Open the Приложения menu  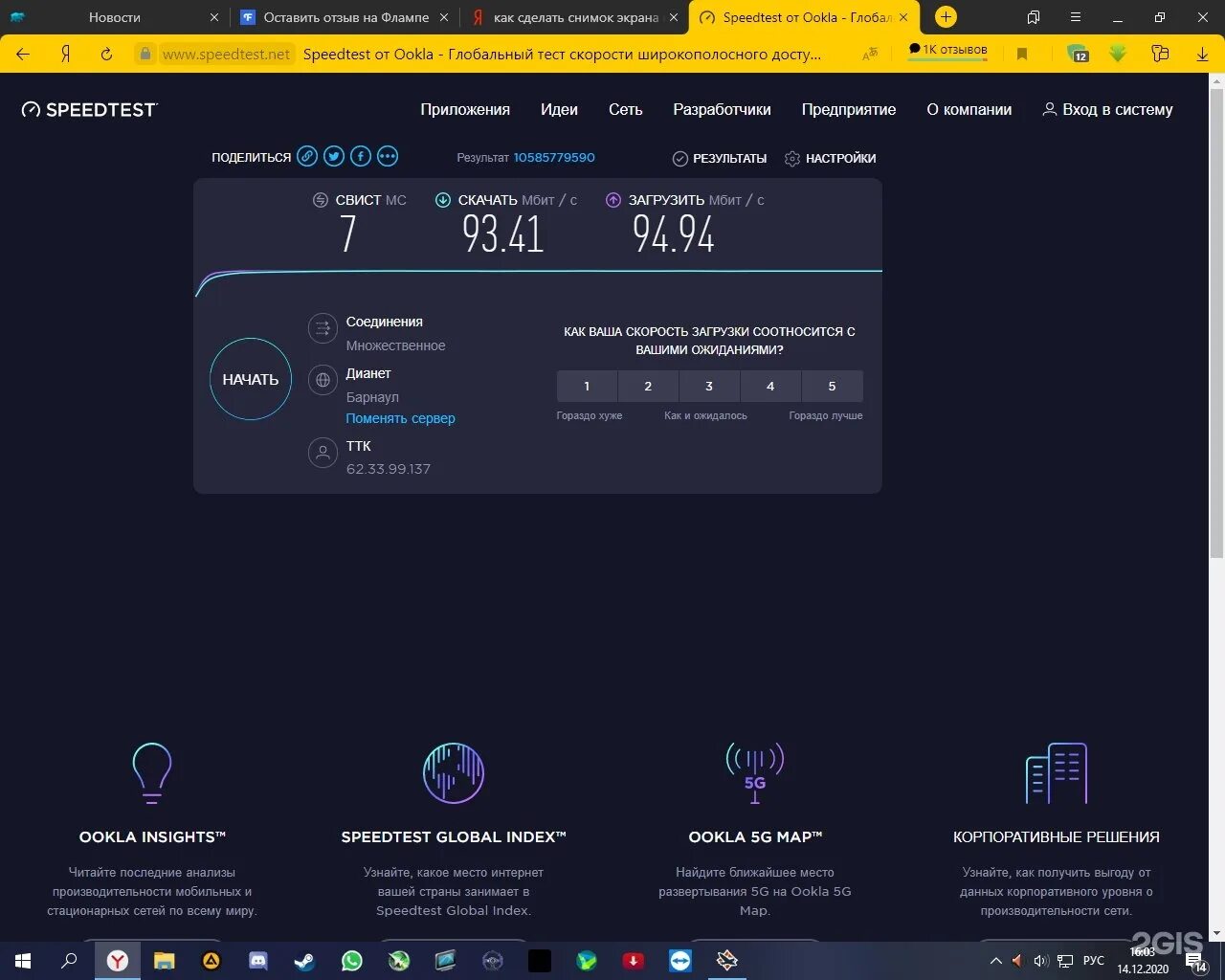pyautogui.click(x=465, y=109)
